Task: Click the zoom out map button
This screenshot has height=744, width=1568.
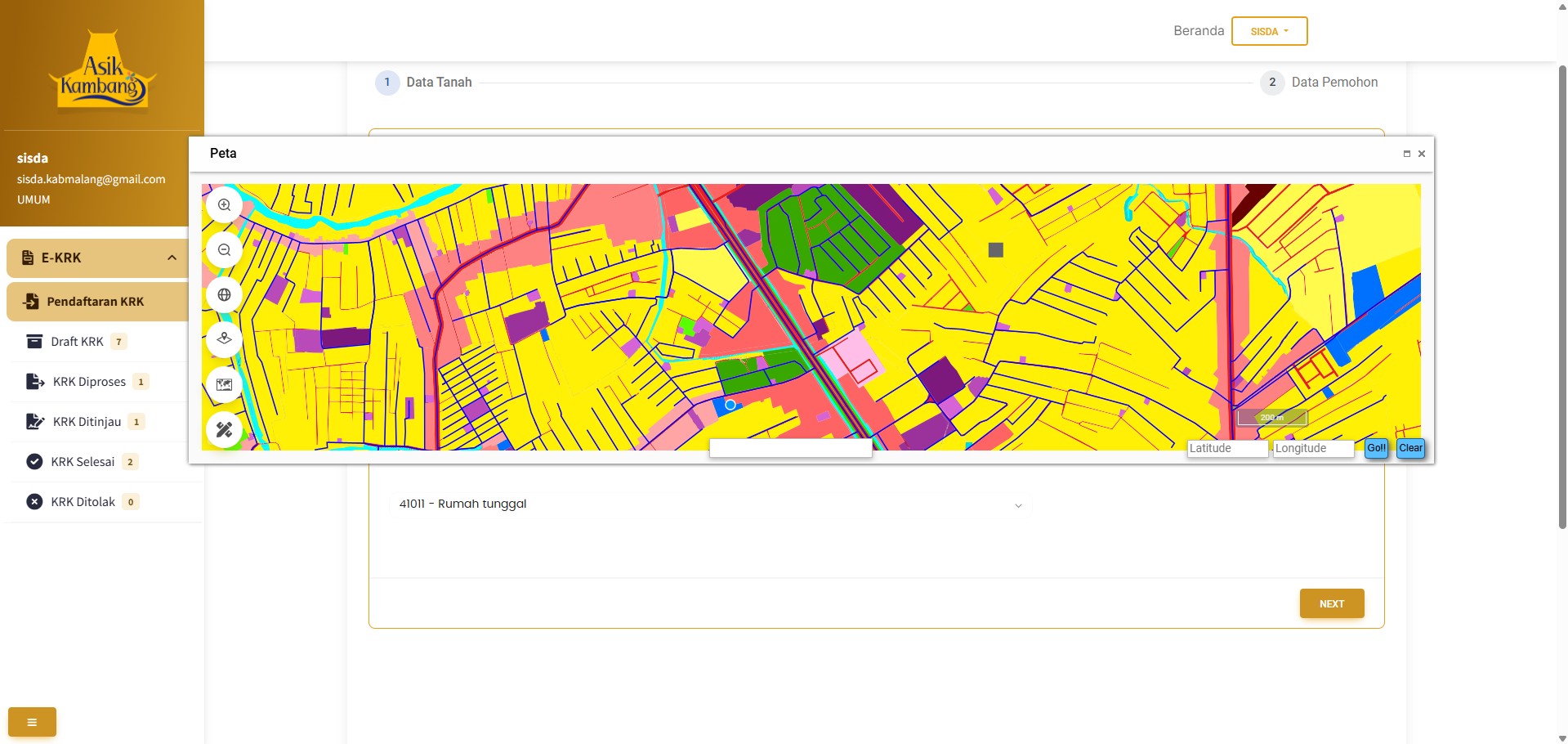Action: [x=224, y=250]
